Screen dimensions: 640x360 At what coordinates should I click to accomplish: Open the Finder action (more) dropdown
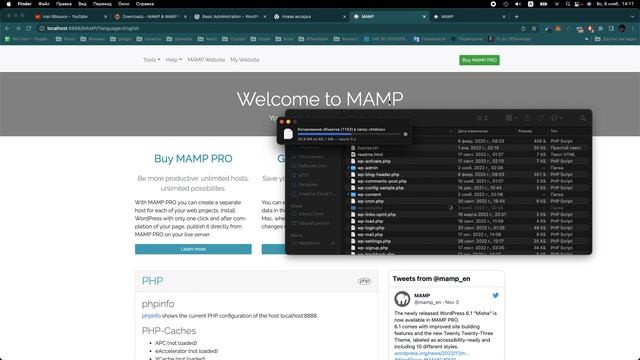click(x=557, y=118)
